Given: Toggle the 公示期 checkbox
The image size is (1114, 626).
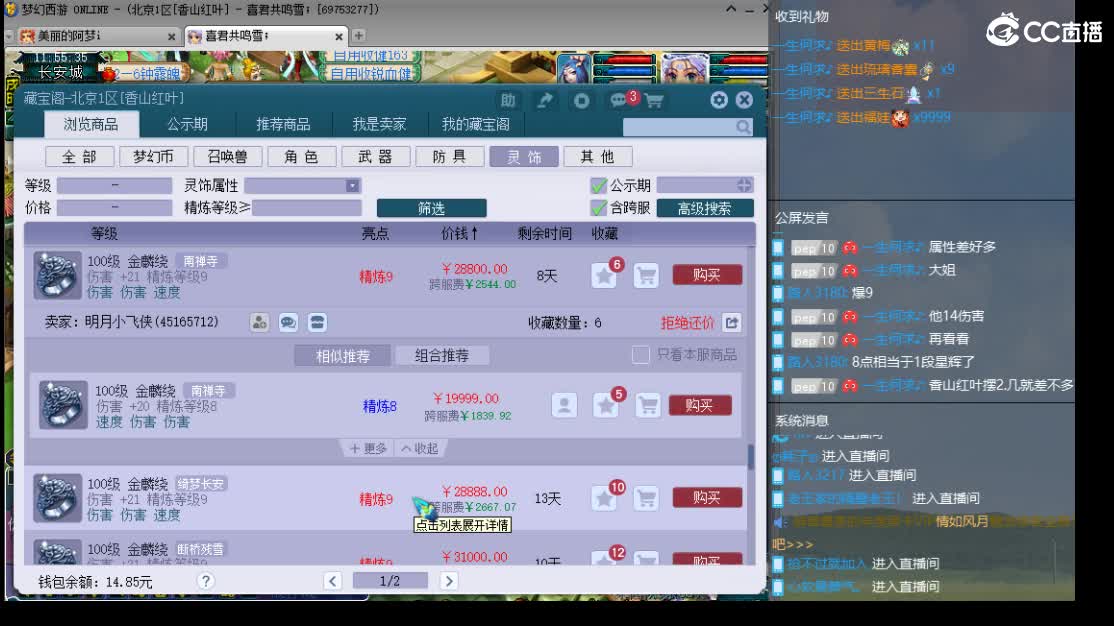Looking at the screenshot, I should [599, 184].
